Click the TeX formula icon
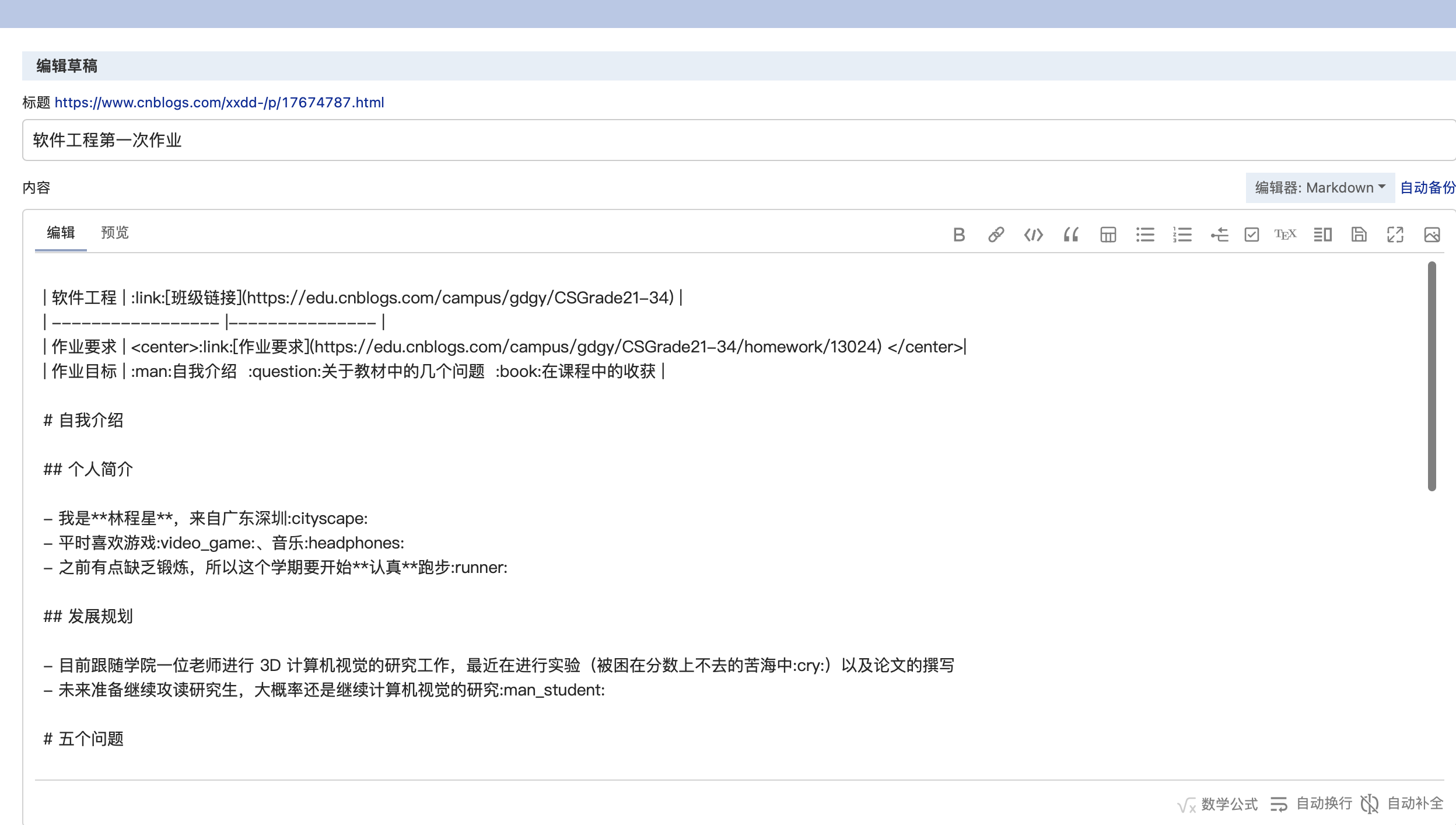Viewport: 1456px width, 825px height. [1285, 235]
